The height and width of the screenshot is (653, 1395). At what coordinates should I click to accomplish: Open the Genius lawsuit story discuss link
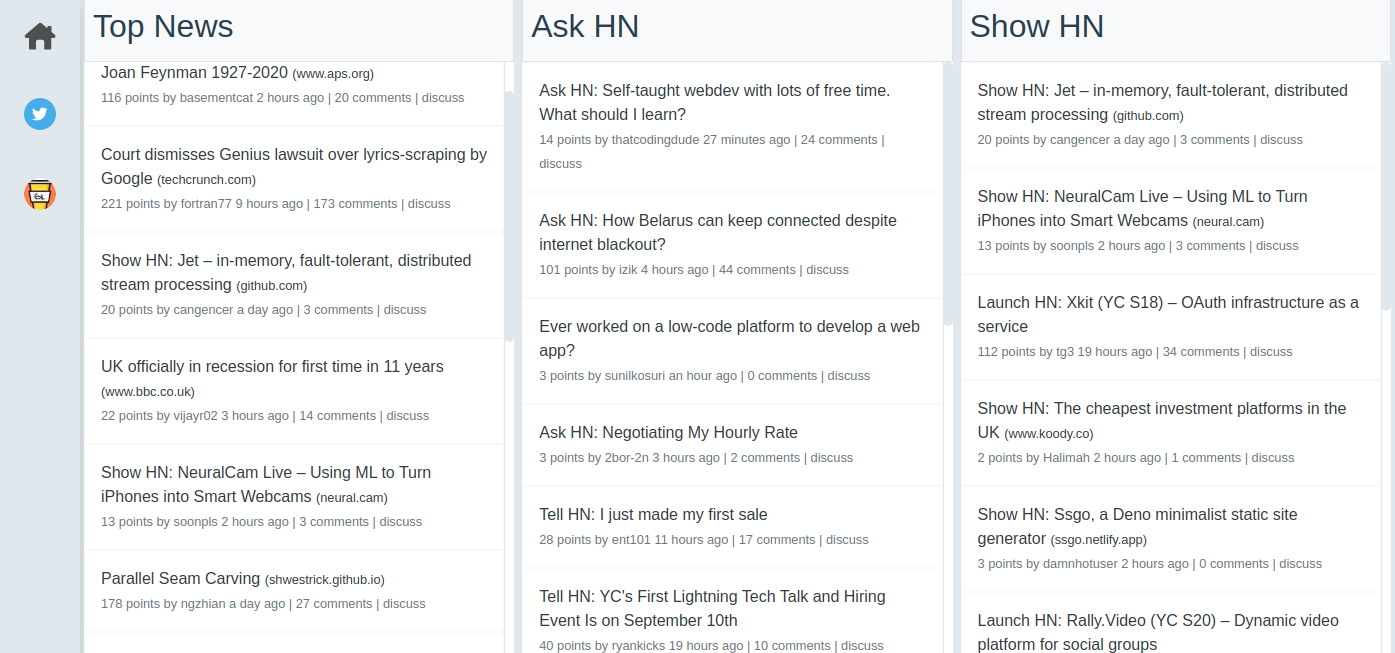click(x=429, y=203)
